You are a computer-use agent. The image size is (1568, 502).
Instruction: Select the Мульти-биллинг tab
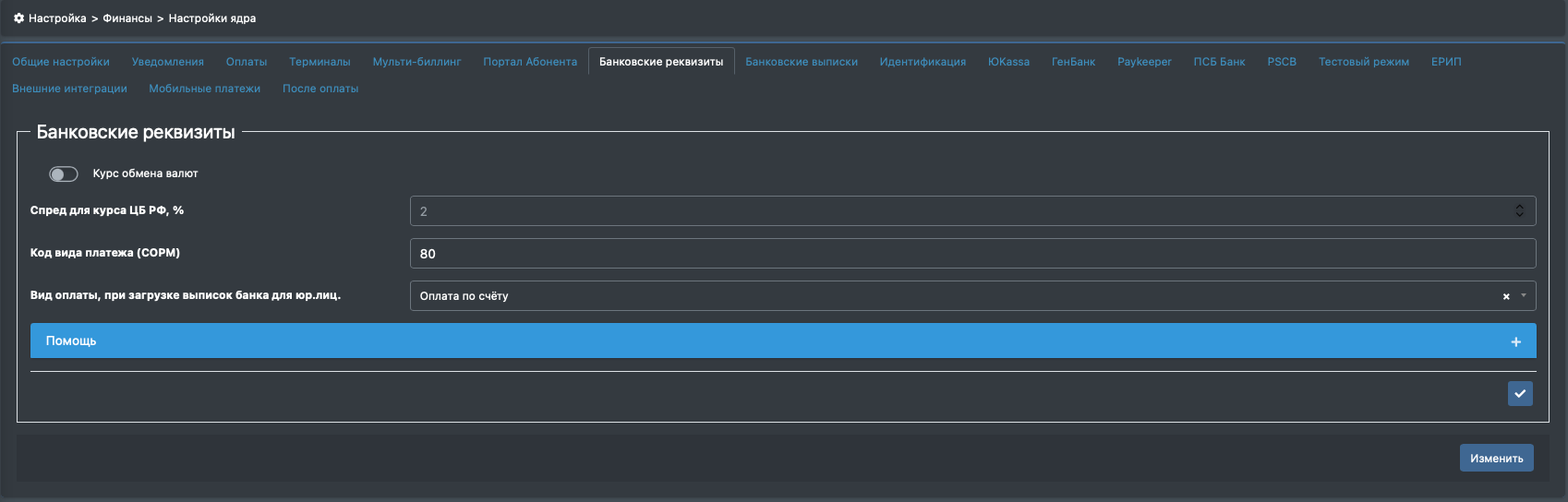(416, 62)
